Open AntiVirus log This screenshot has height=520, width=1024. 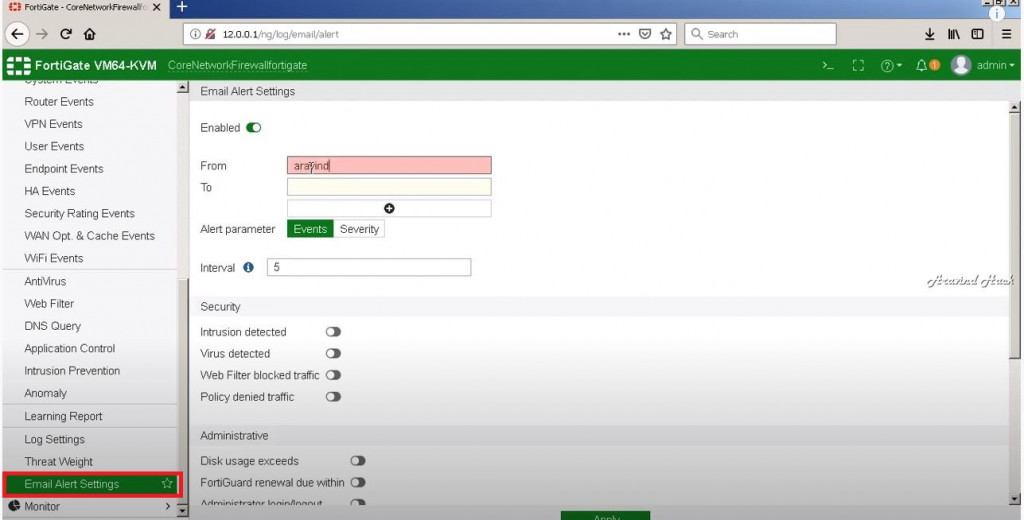[x=45, y=281]
